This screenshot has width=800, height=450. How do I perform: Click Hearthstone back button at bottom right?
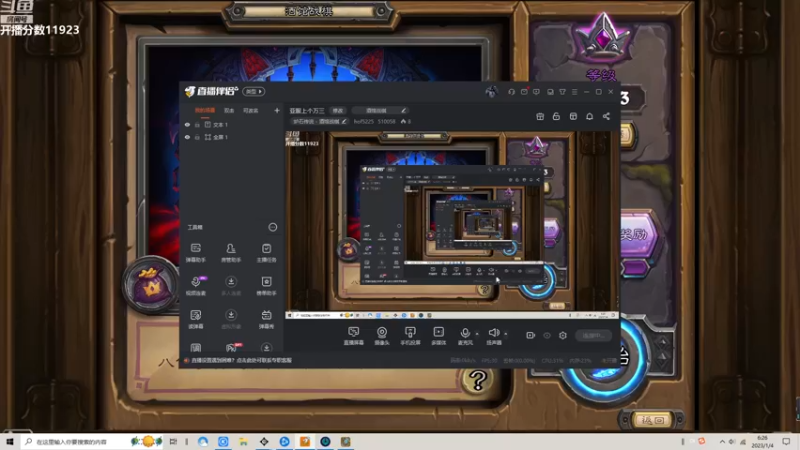(653, 420)
